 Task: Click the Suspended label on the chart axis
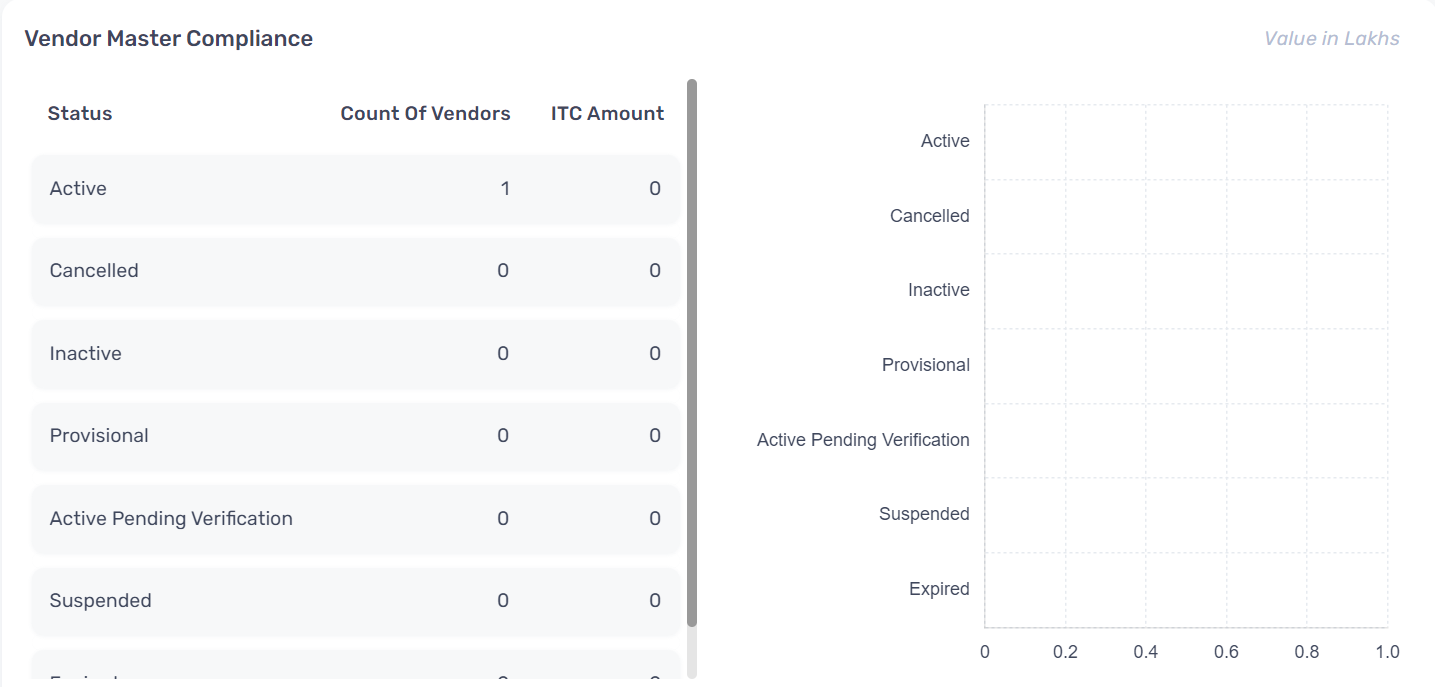coord(924,514)
